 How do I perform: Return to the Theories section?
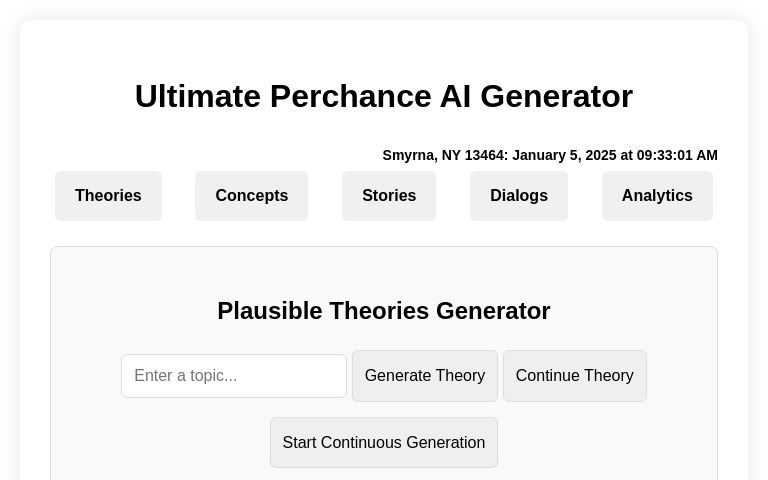(x=108, y=196)
